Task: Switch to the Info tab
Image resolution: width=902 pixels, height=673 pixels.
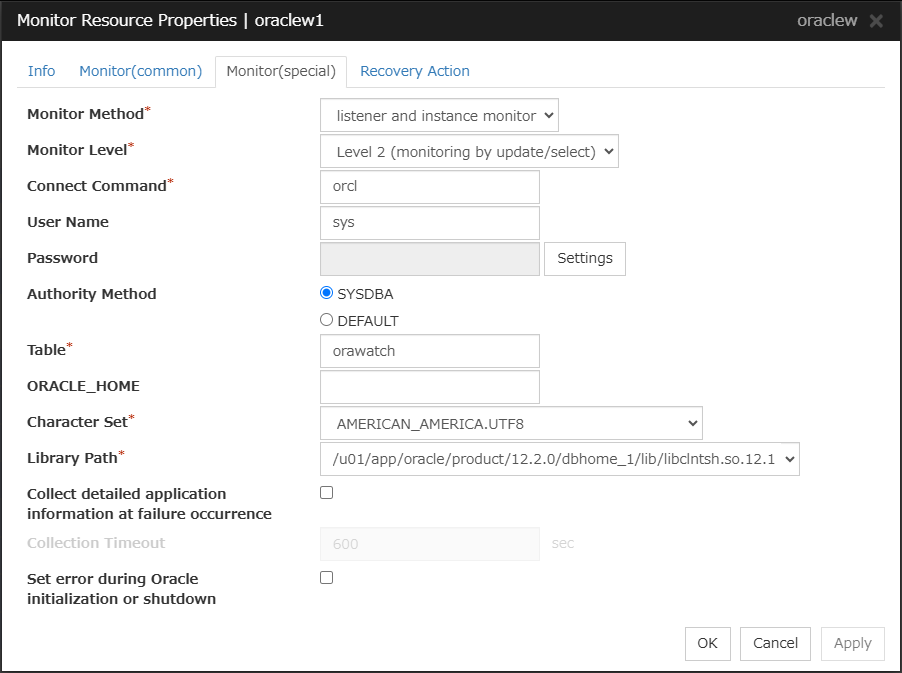Action: click(x=41, y=71)
